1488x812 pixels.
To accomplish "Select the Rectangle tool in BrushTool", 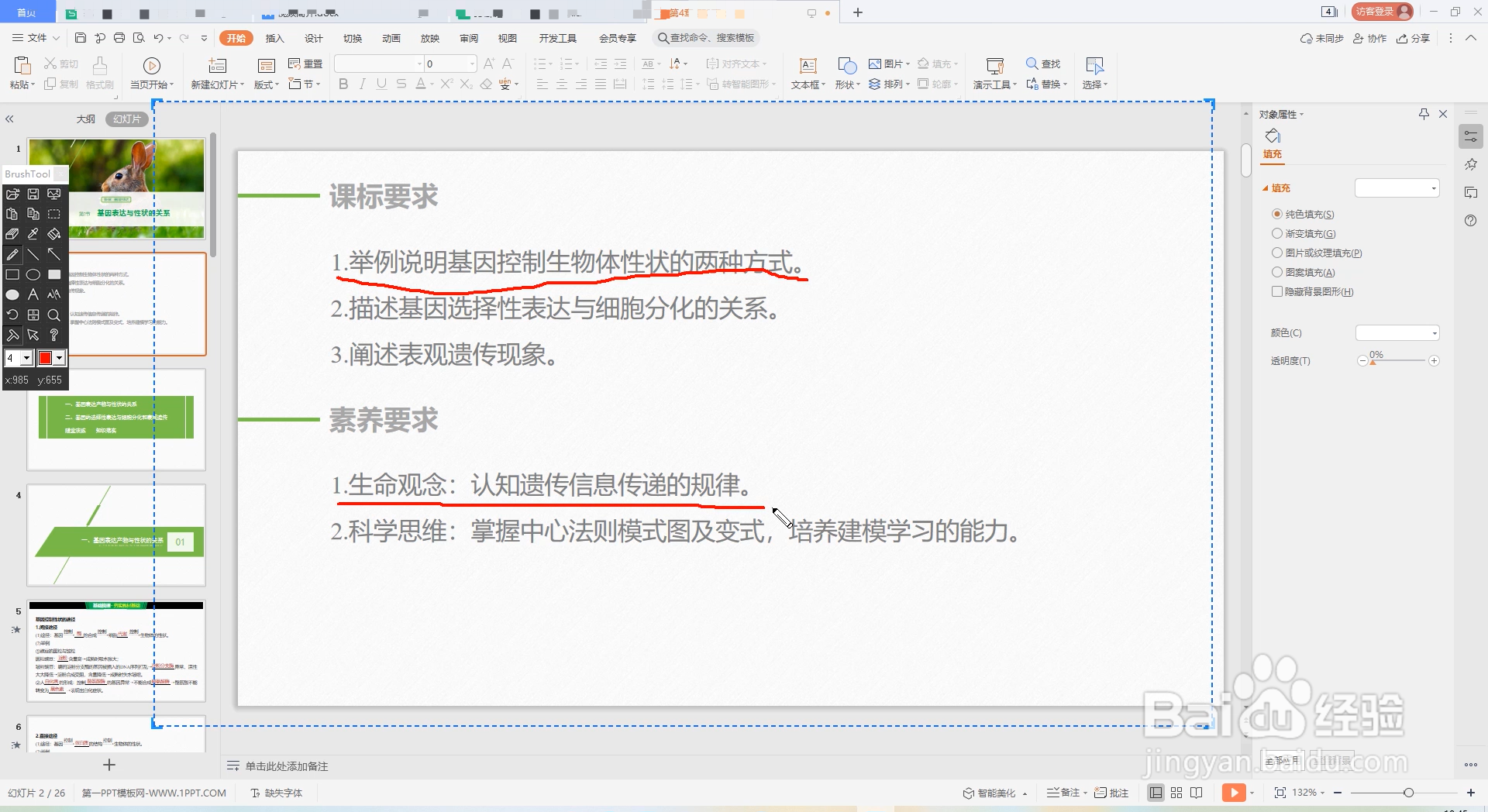I will coord(12,274).
